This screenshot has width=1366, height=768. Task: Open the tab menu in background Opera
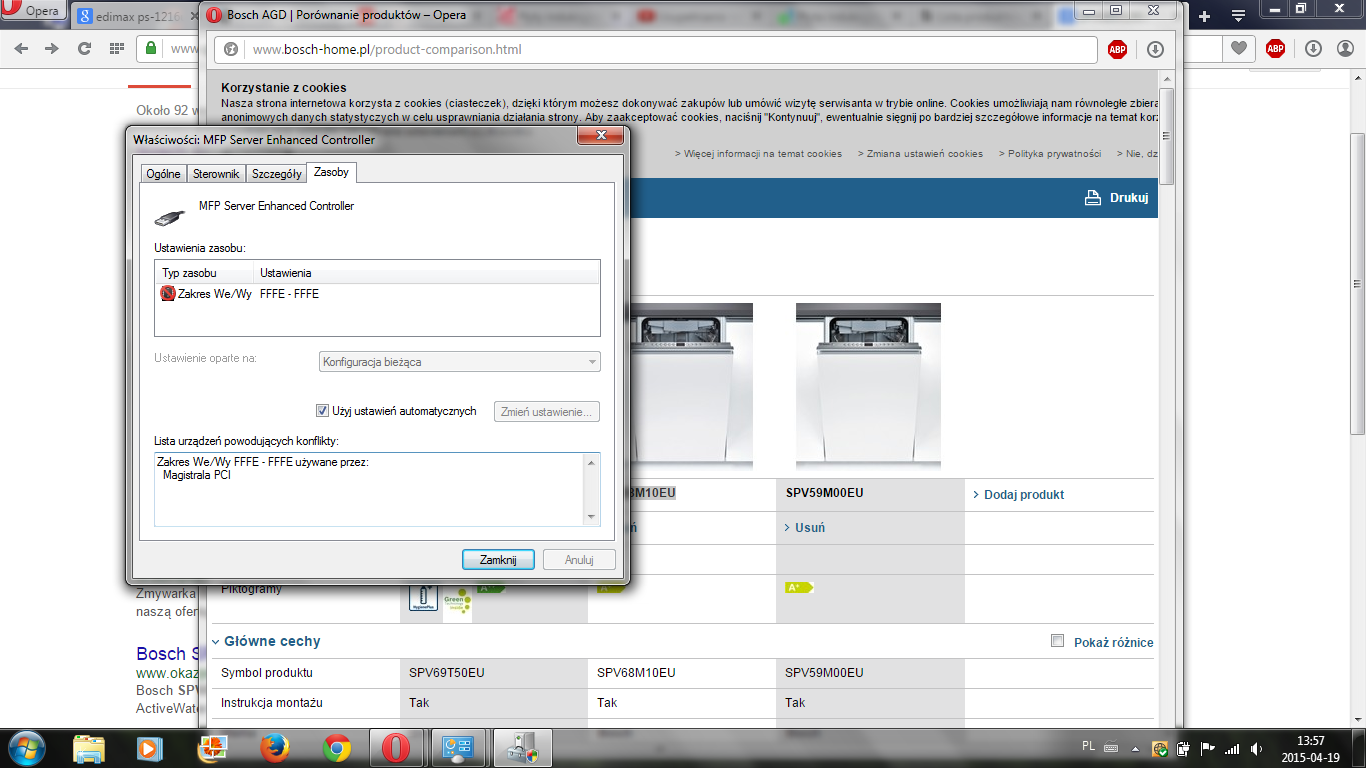1238,16
